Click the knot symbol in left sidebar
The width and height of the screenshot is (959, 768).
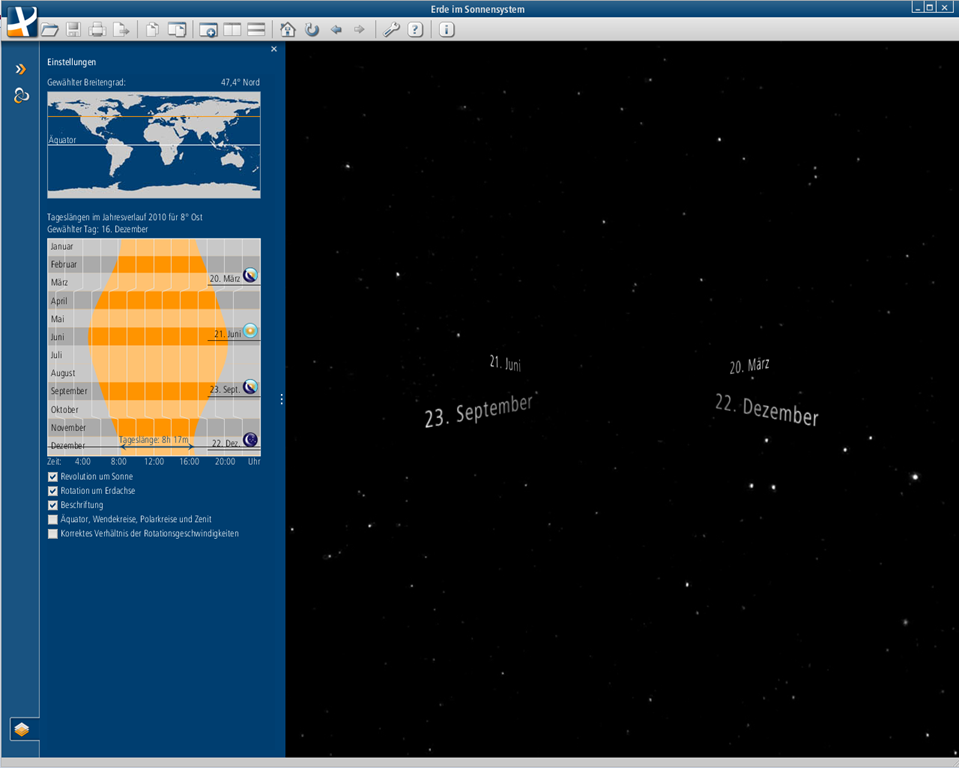coord(21,96)
